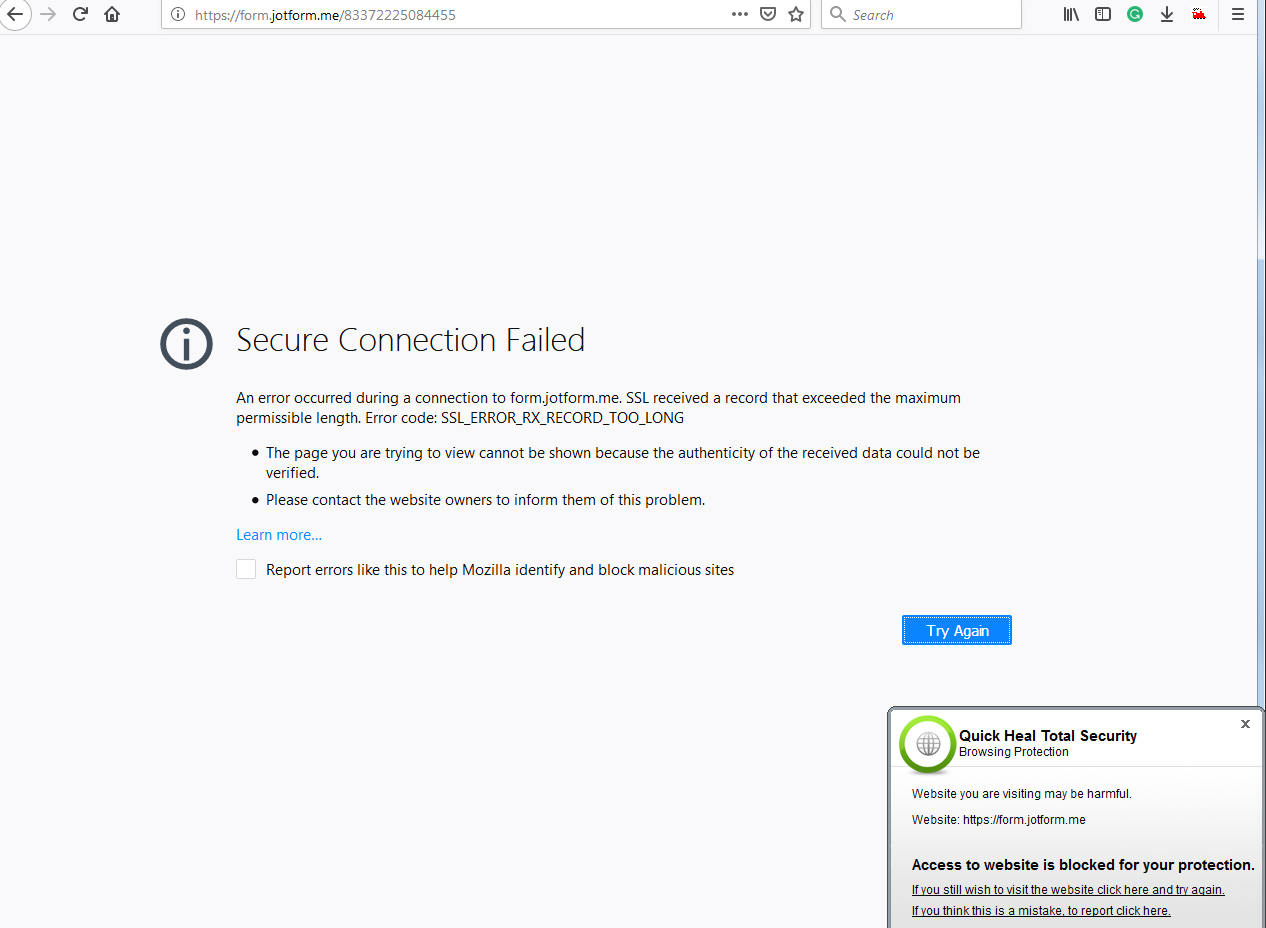Open the Firefox home page
1266x928 pixels.
[112, 14]
